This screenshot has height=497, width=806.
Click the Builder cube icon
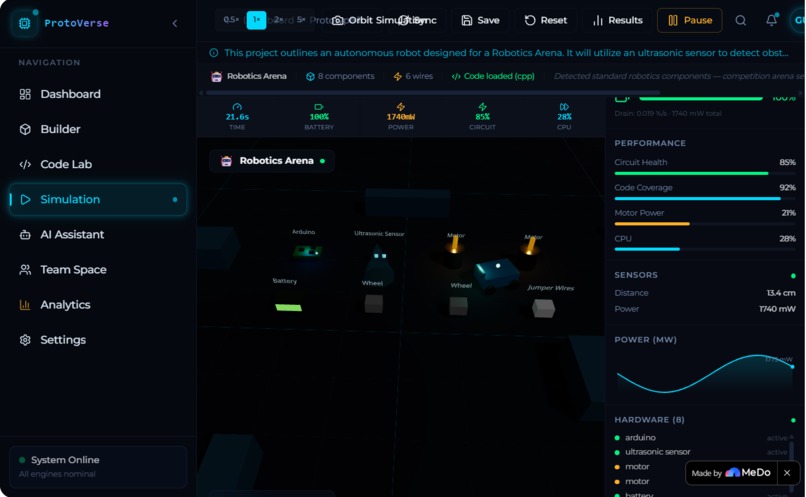tap(25, 129)
